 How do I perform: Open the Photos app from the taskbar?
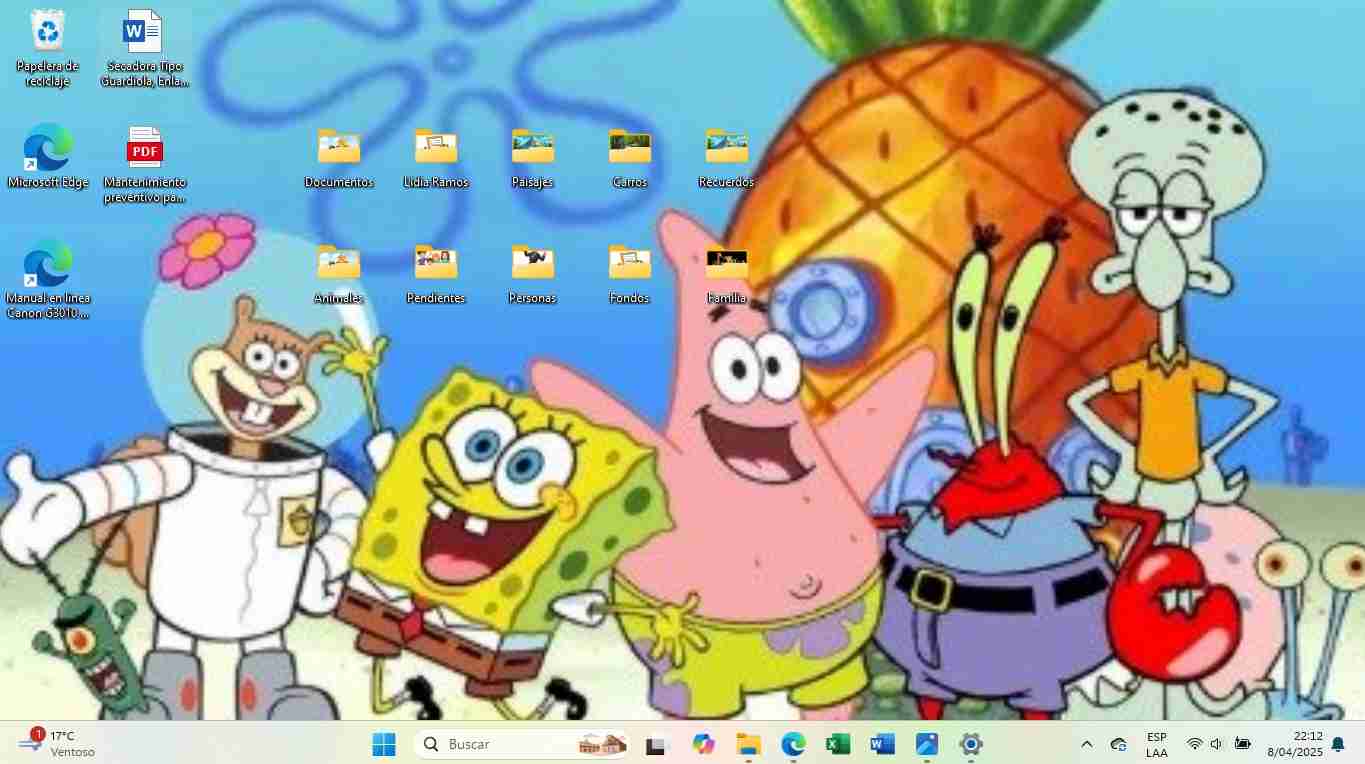[927, 744]
